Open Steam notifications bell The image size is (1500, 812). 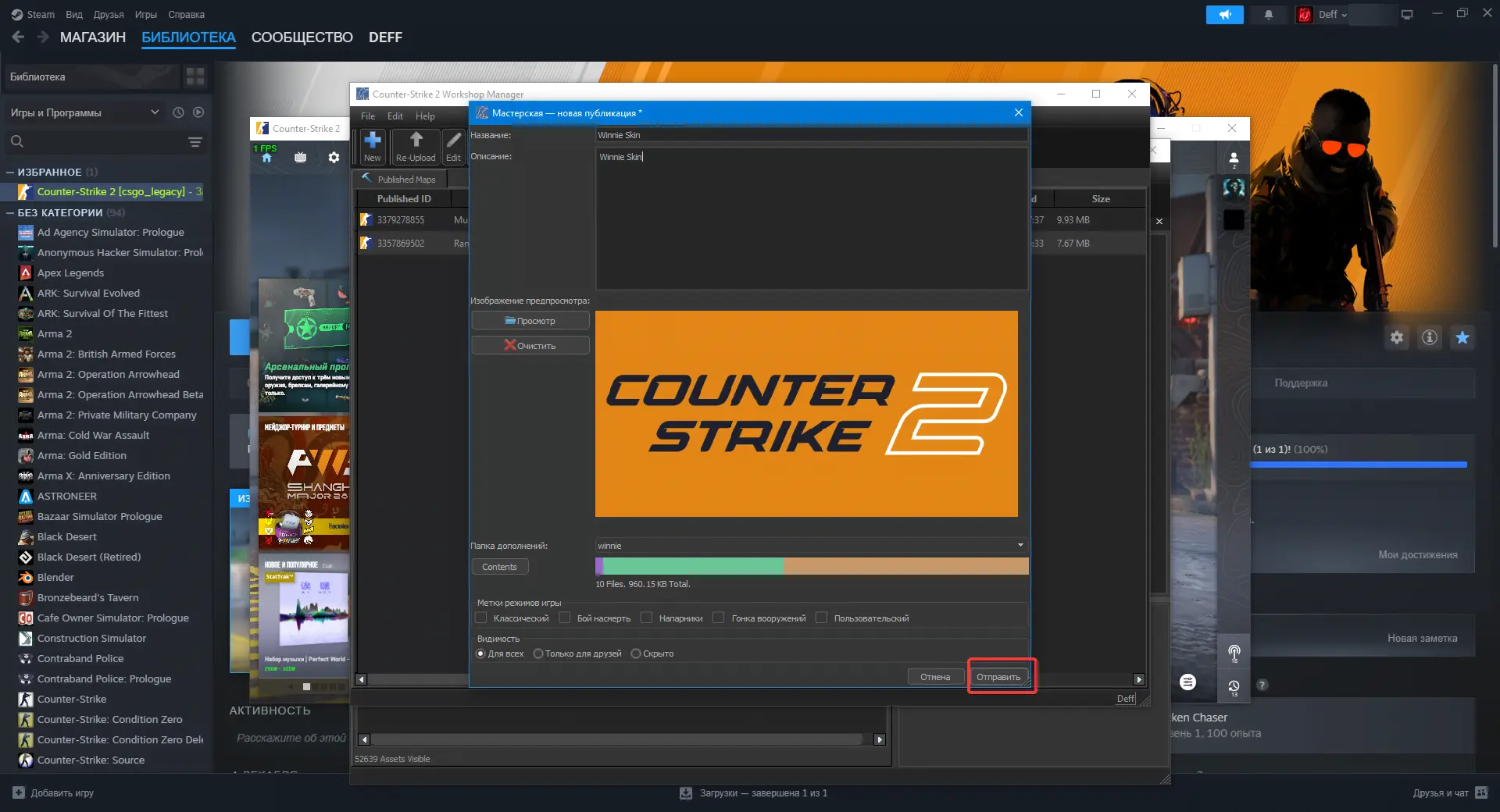(1269, 15)
